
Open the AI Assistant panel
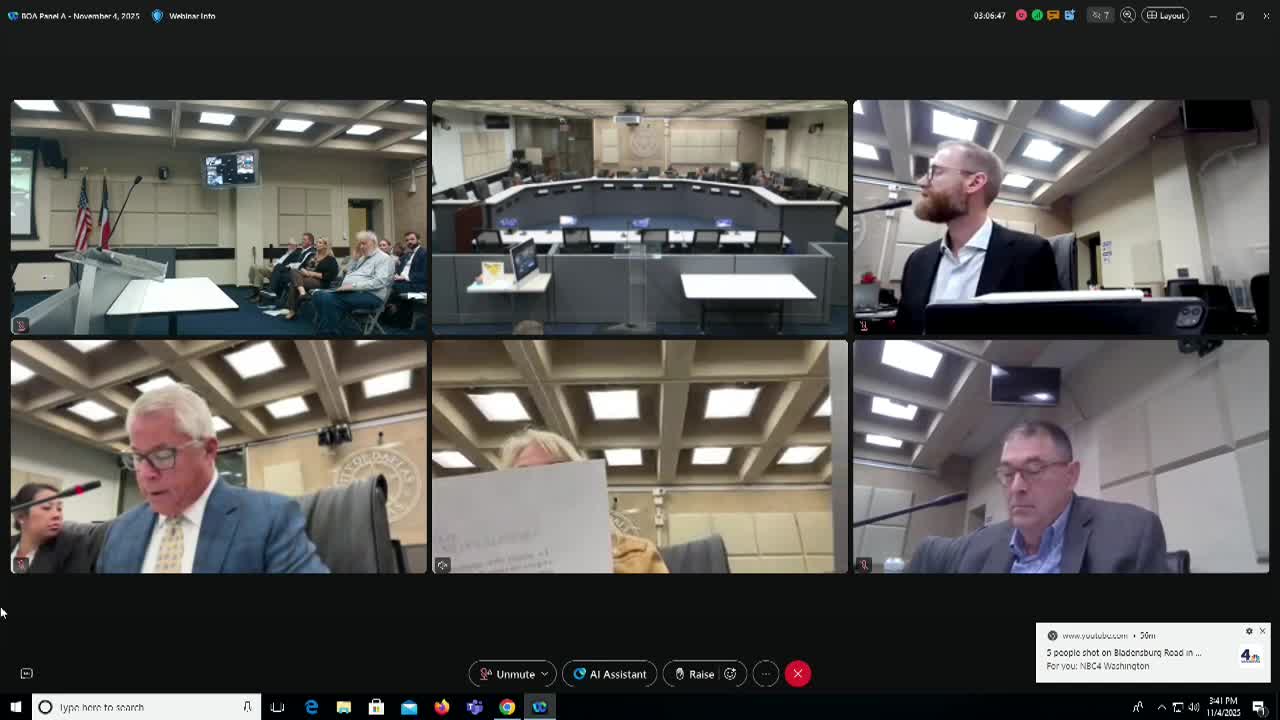click(609, 674)
